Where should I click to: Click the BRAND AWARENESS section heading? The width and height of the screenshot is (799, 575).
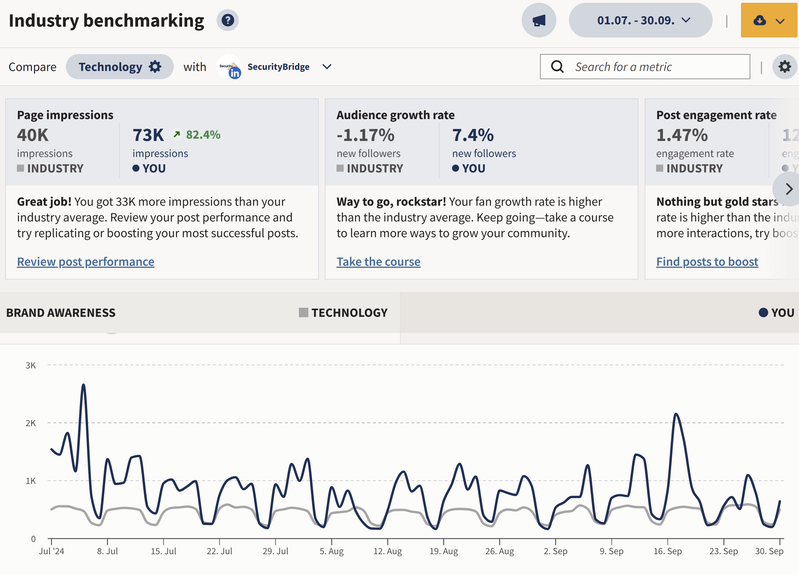[61, 312]
